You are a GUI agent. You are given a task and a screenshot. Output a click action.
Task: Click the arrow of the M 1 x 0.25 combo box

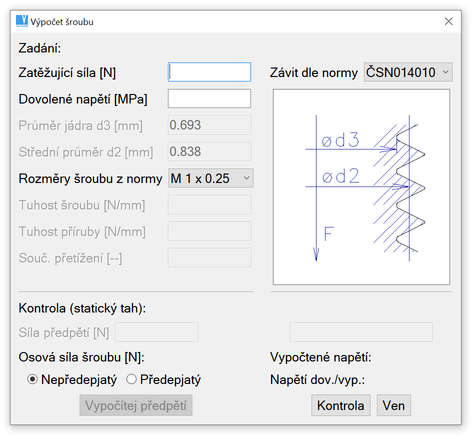pos(246,178)
